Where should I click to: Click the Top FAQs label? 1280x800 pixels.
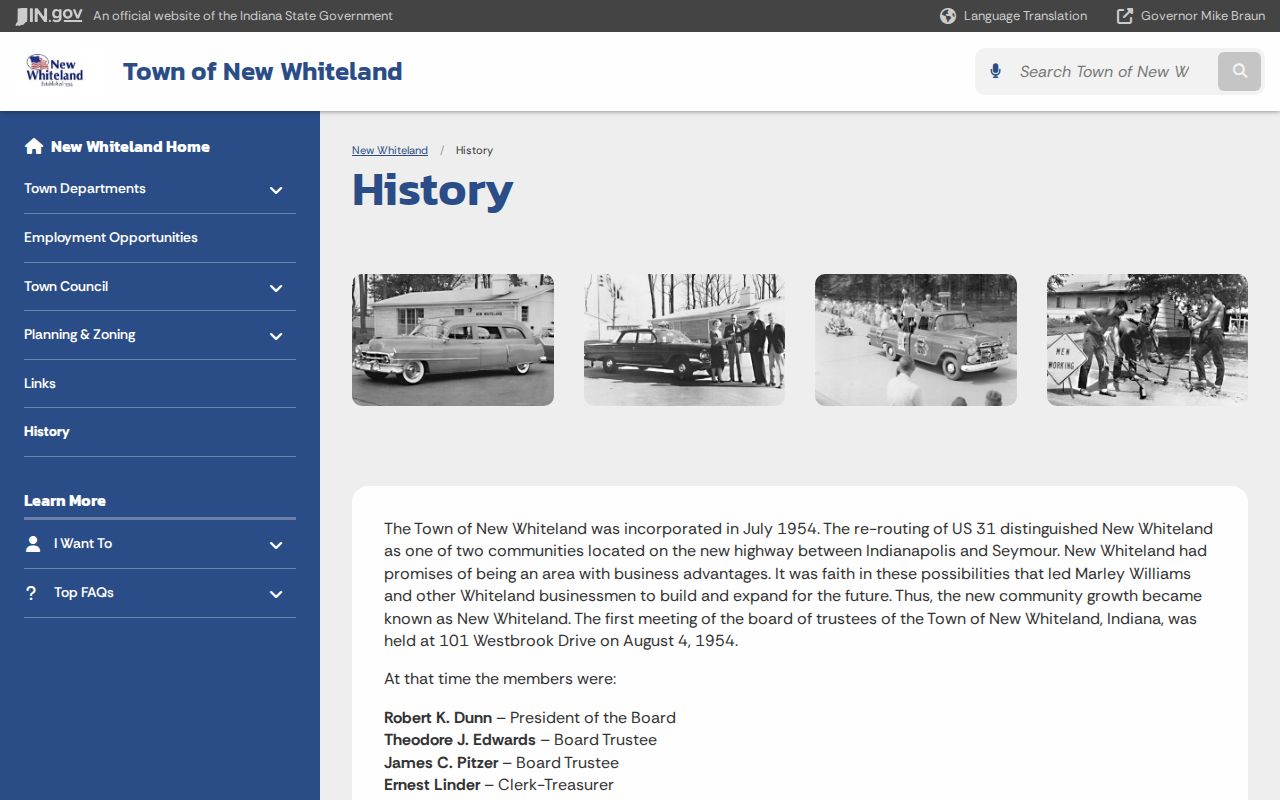click(84, 593)
